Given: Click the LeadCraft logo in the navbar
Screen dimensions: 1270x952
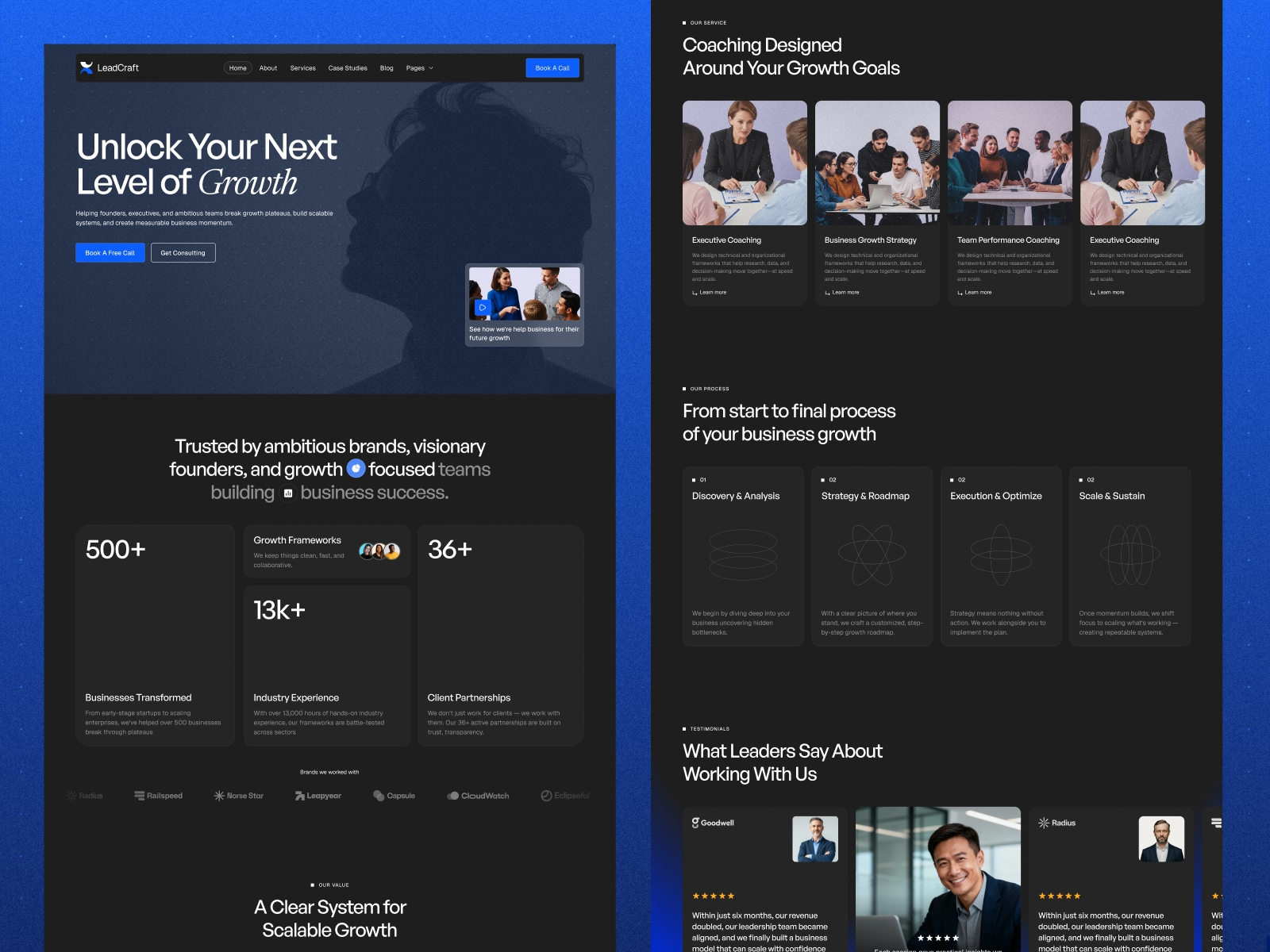Looking at the screenshot, I should [110, 67].
